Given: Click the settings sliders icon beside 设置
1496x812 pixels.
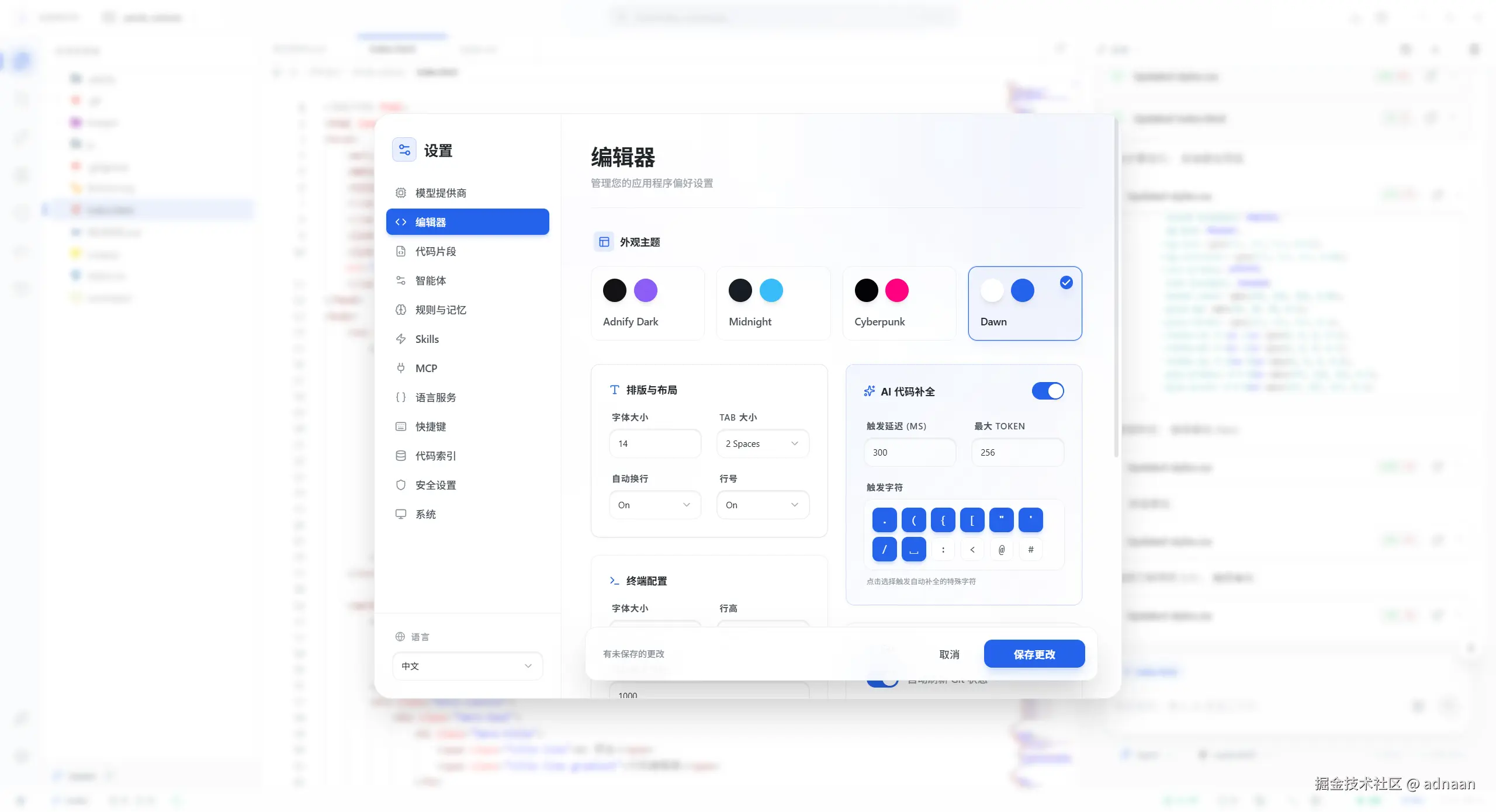Looking at the screenshot, I should coord(404,150).
